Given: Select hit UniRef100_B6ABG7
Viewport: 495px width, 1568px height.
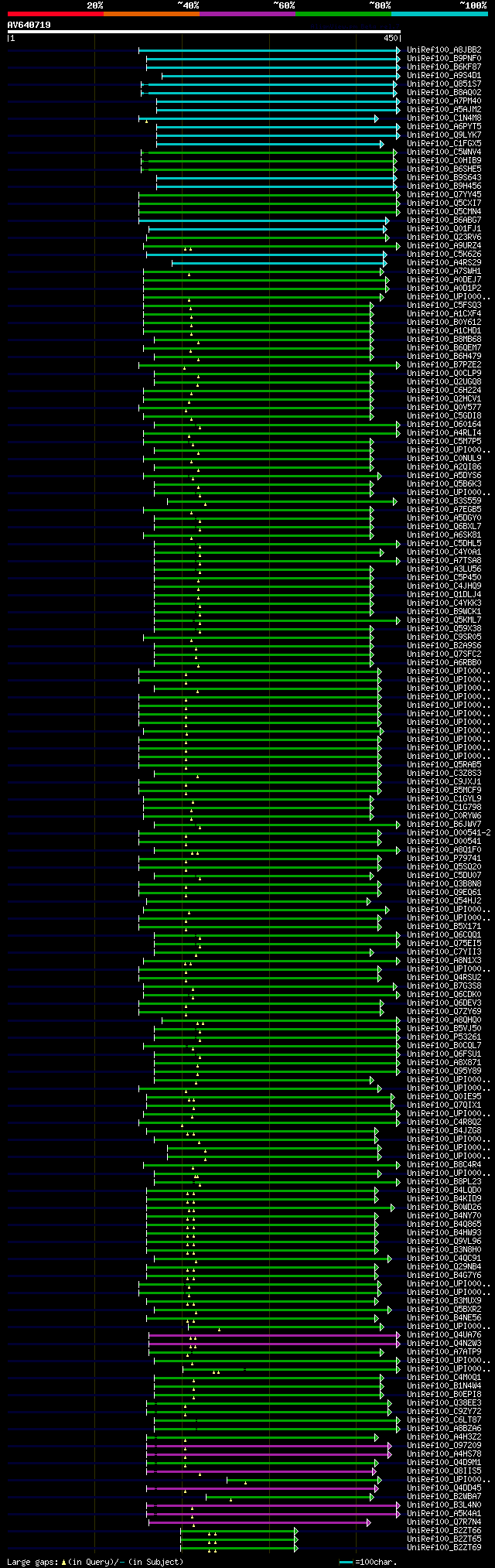Looking at the screenshot, I should pyautogui.click(x=444, y=220).
